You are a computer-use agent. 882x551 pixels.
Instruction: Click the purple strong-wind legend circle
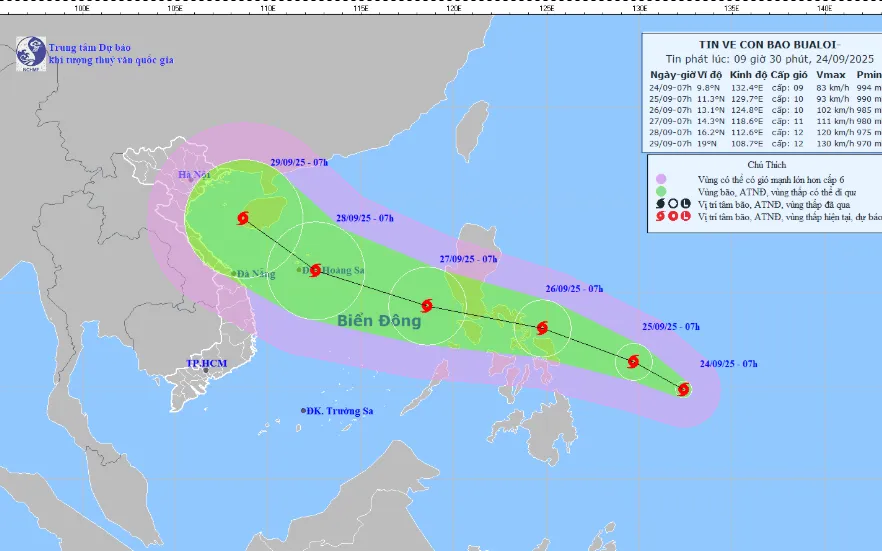(661, 177)
